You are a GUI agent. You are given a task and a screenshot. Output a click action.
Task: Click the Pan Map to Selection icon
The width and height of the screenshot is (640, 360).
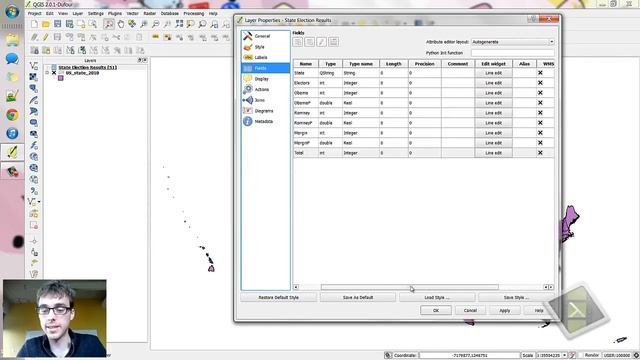132,24
